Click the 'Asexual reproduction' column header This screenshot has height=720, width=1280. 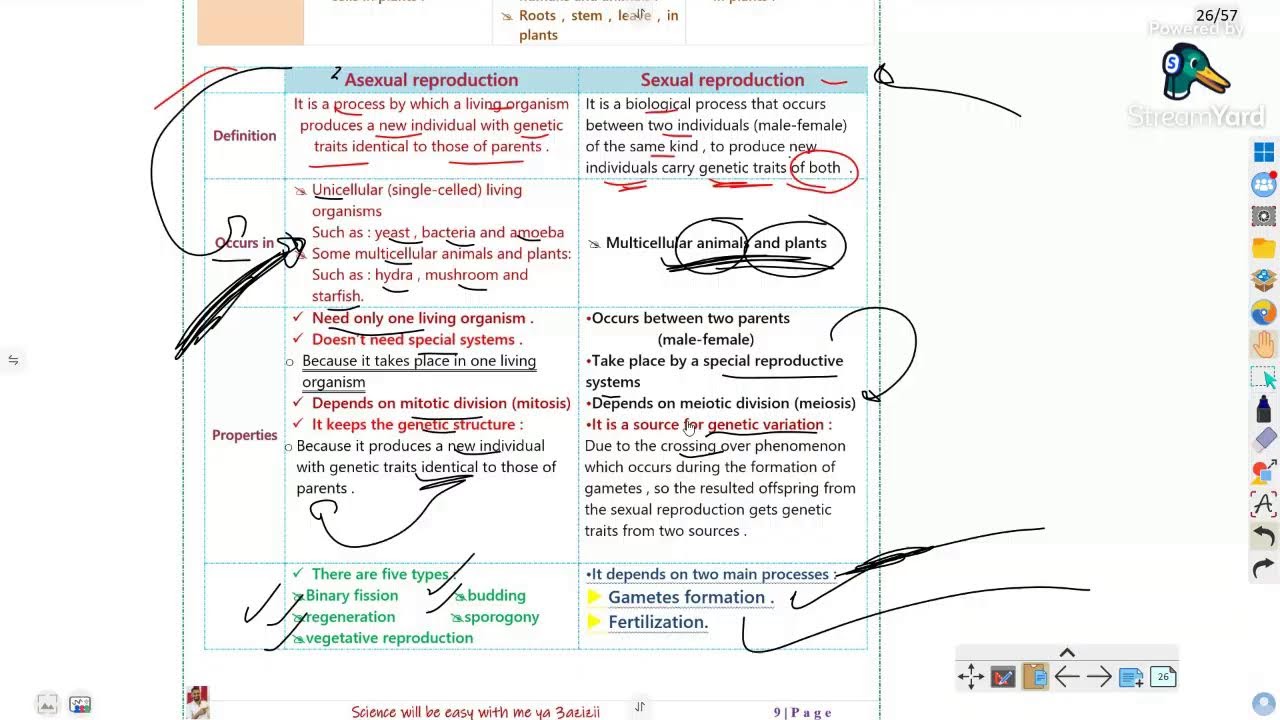click(431, 80)
